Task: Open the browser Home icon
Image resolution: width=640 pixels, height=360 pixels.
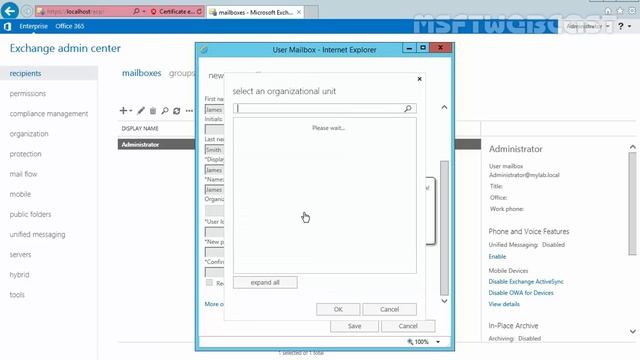Action: [x=608, y=11]
